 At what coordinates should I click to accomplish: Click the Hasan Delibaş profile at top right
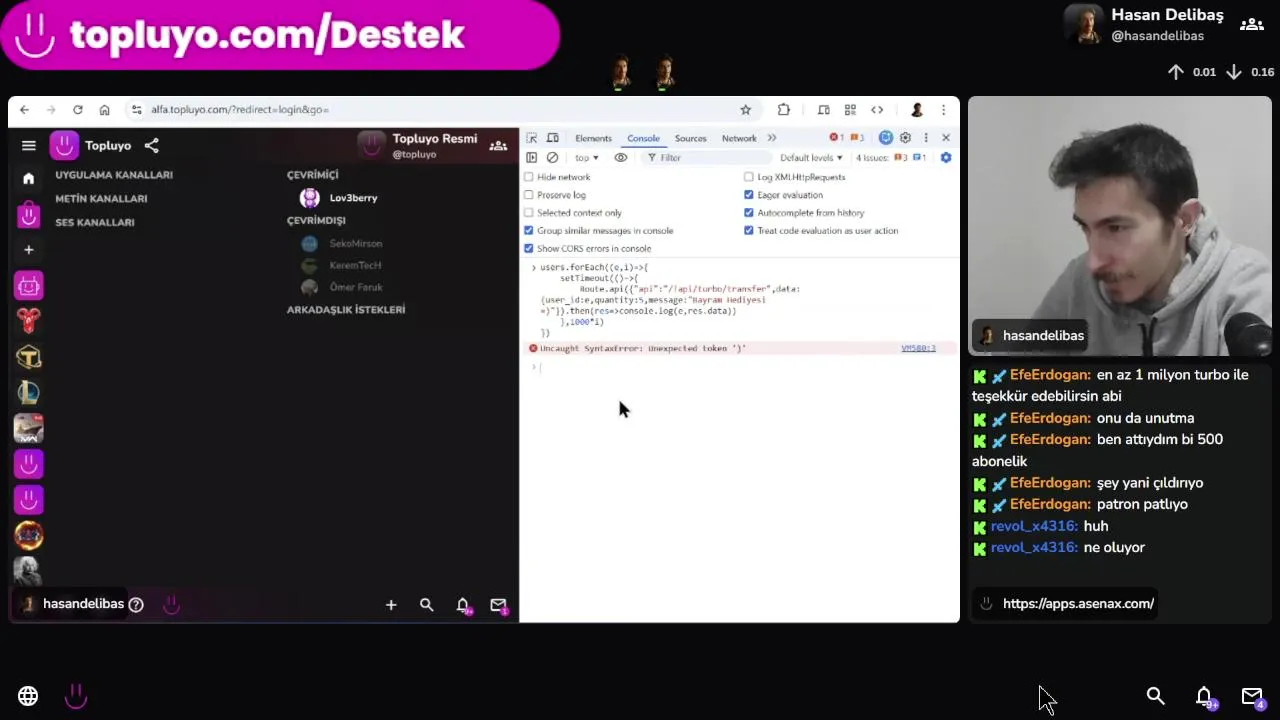pos(1144,25)
